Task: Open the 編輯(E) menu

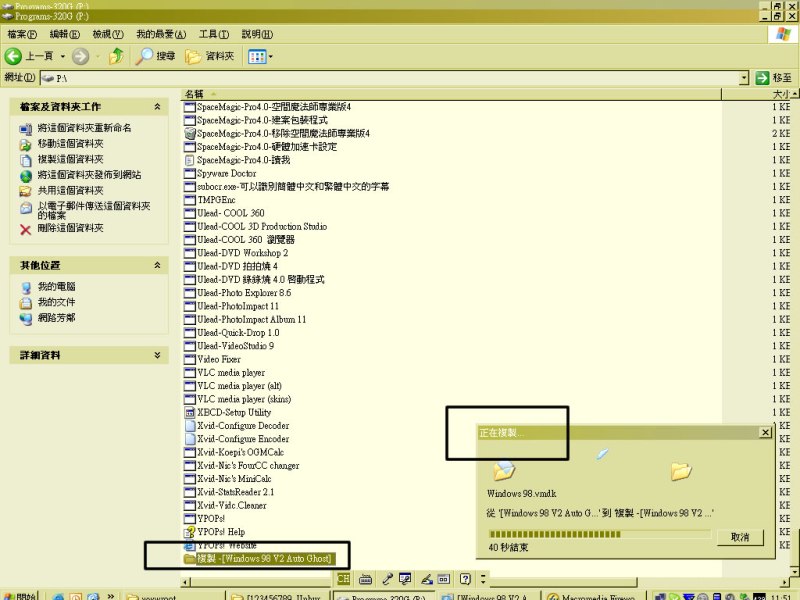Action: pyautogui.click(x=65, y=34)
